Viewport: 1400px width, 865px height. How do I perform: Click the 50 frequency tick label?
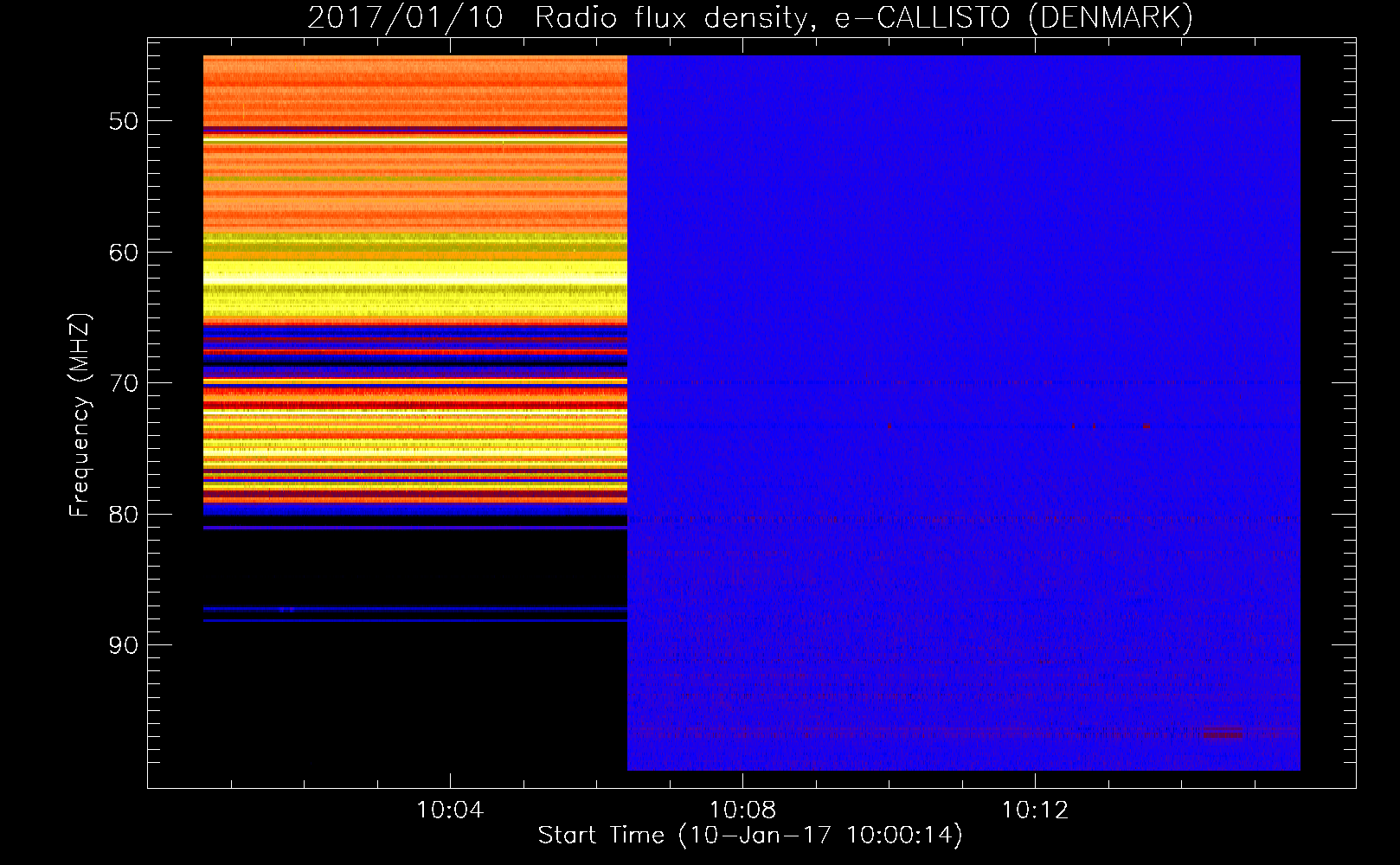pos(124,121)
